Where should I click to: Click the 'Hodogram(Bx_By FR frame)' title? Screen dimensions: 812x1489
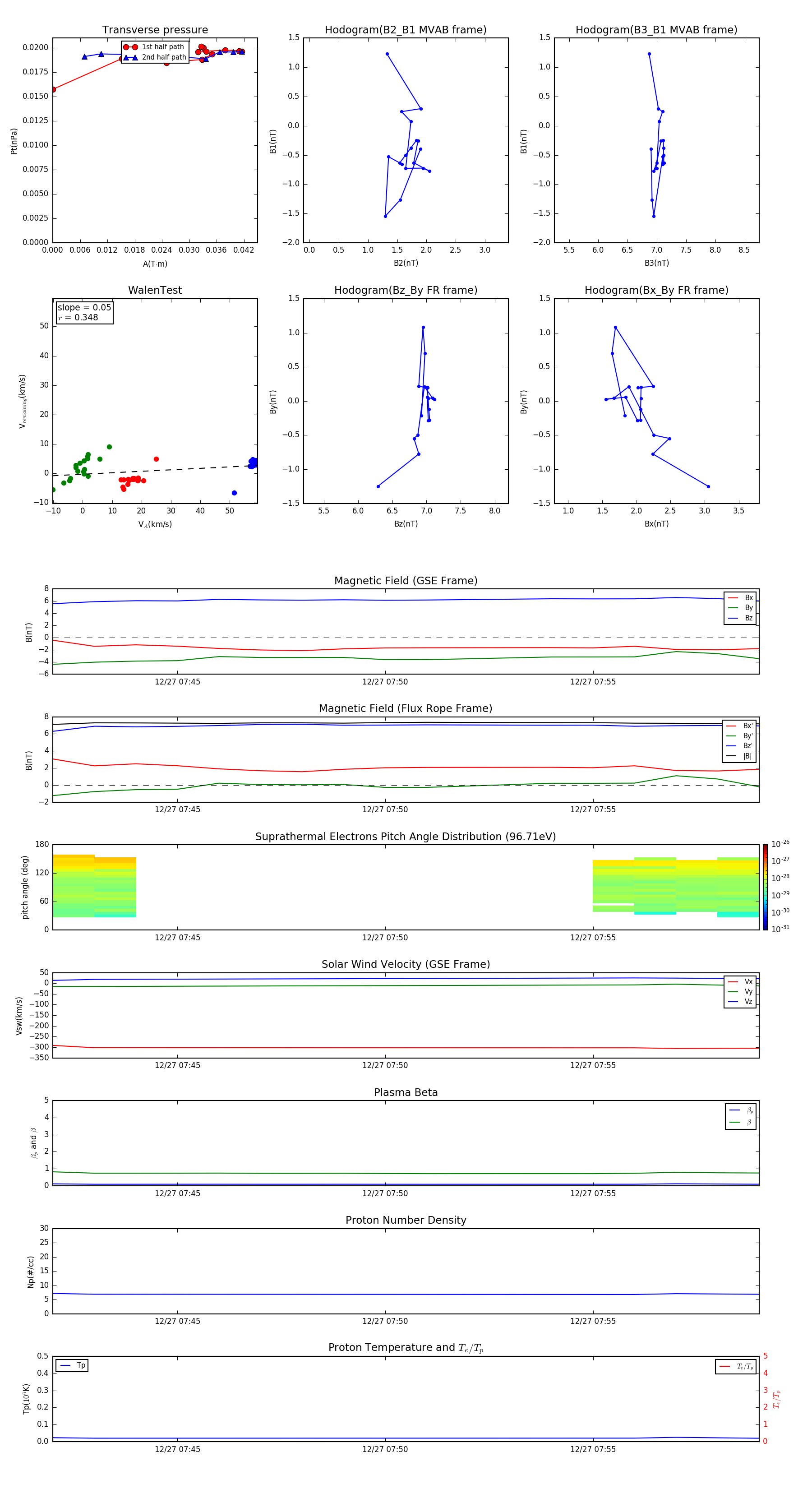click(x=656, y=290)
